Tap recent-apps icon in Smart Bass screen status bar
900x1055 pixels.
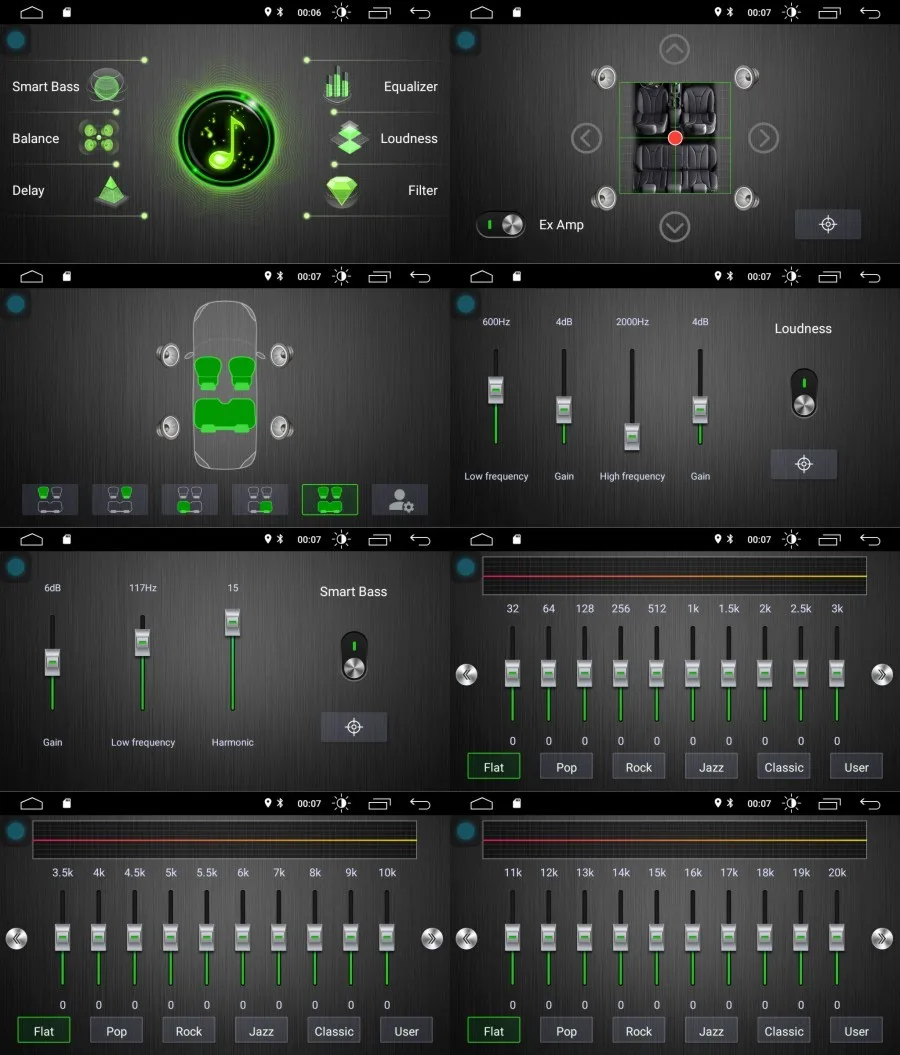point(379,540)
